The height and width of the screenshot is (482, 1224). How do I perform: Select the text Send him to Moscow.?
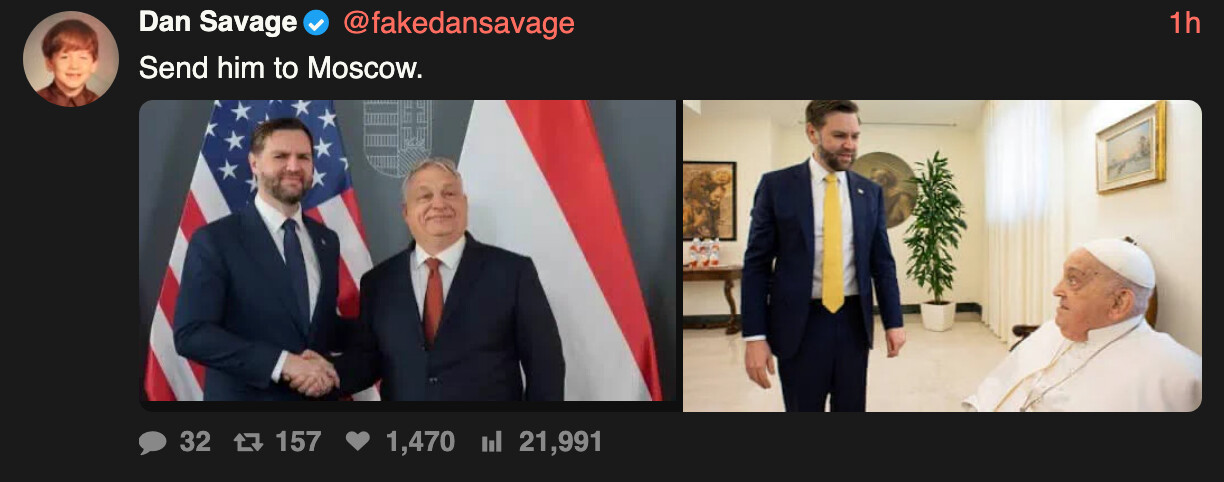click(x=281, y=68)
